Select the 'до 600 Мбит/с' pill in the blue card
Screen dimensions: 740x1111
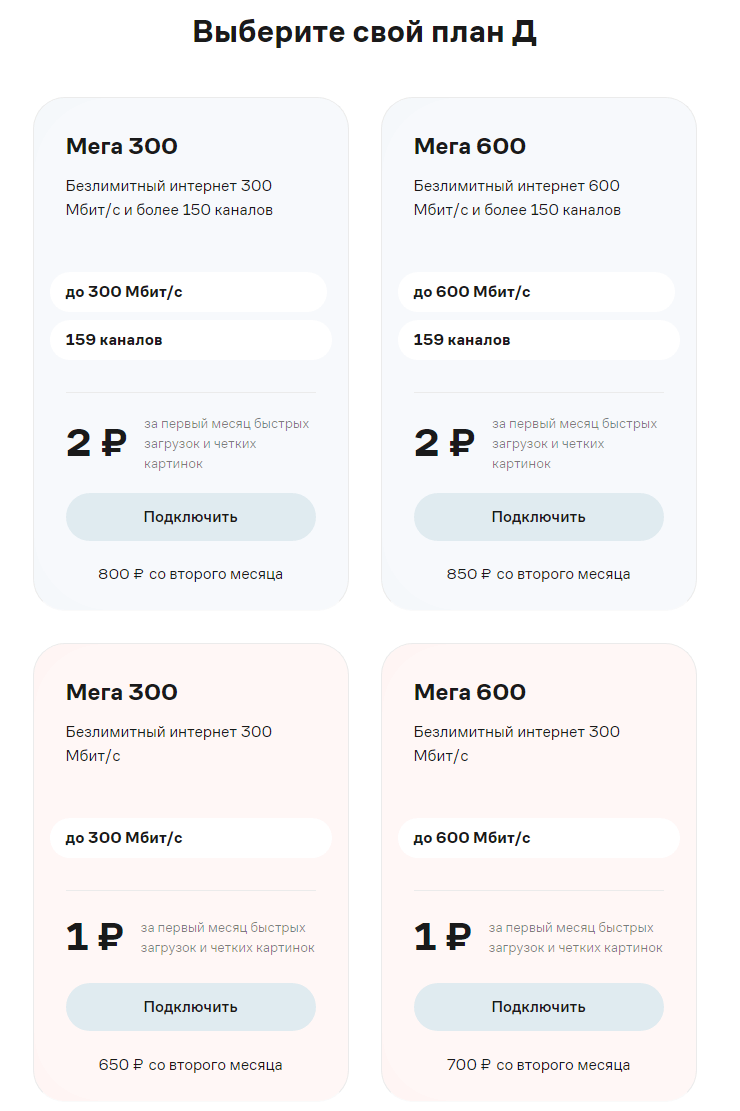click(x=536, y=292)
